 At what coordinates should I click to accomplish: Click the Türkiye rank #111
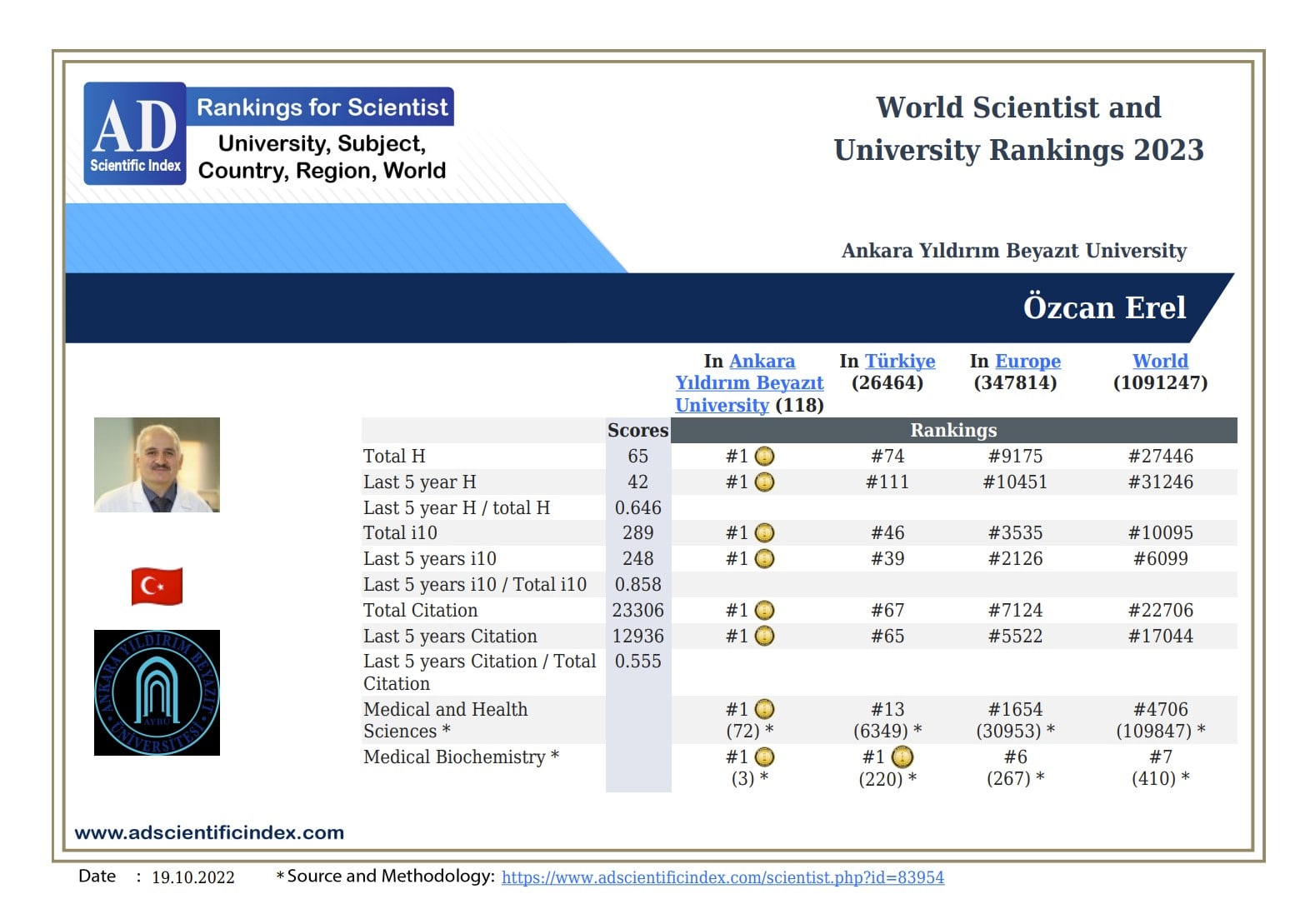(x=887, y=482)
